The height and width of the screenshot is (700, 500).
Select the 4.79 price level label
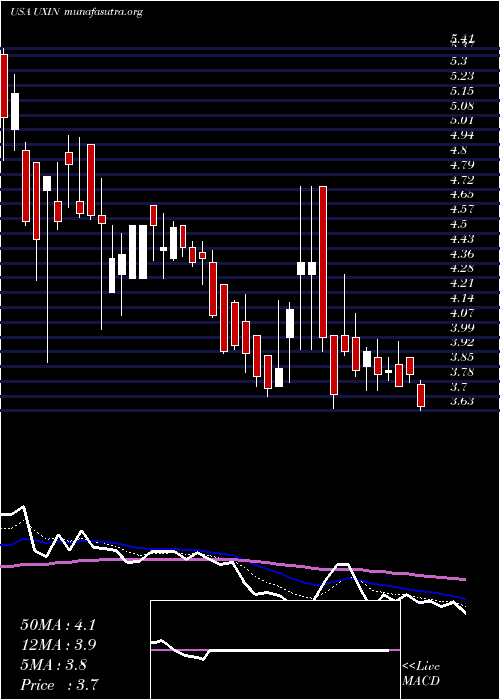[462, 165]
